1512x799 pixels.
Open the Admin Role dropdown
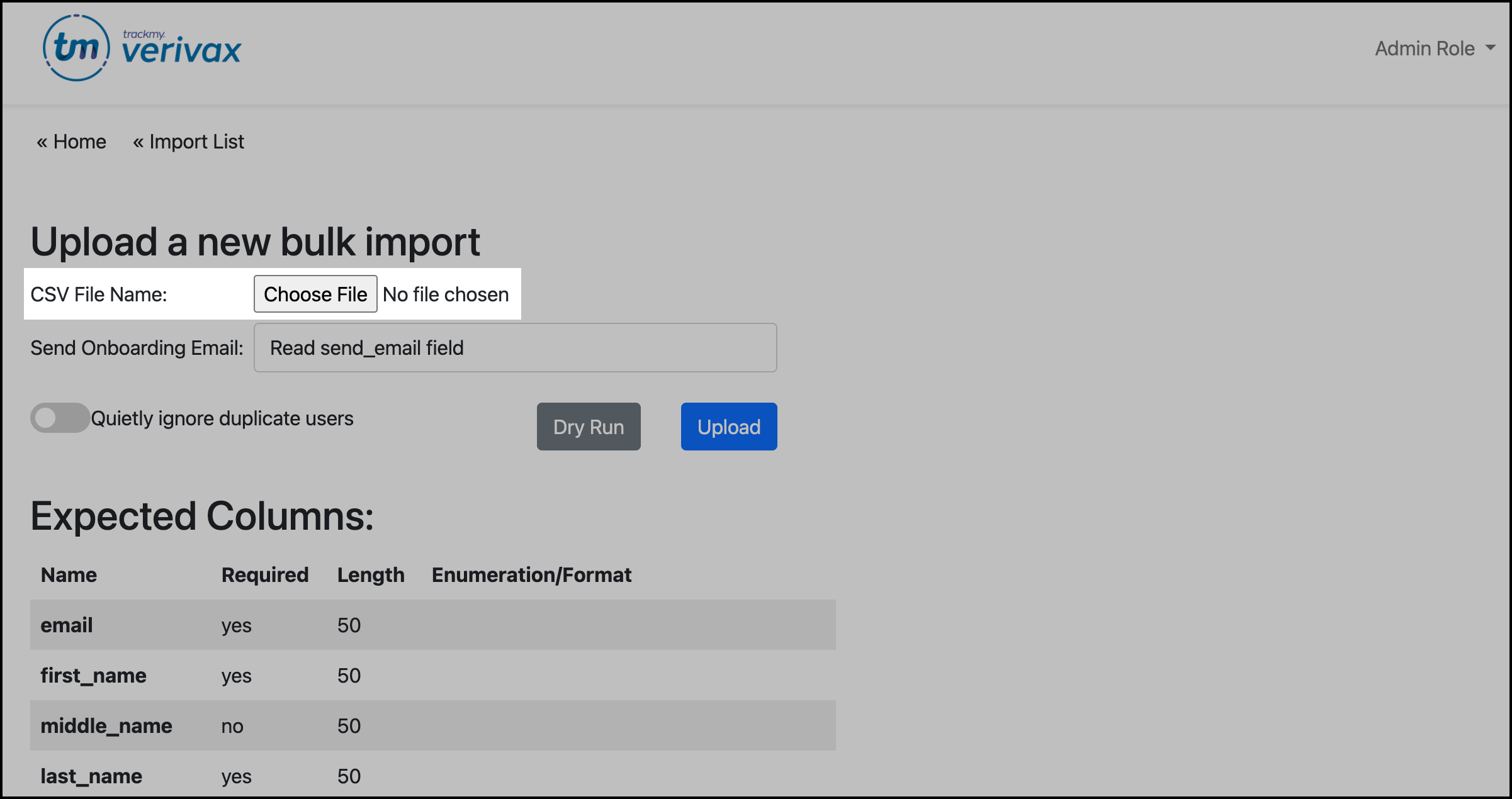pos(1424,48)
